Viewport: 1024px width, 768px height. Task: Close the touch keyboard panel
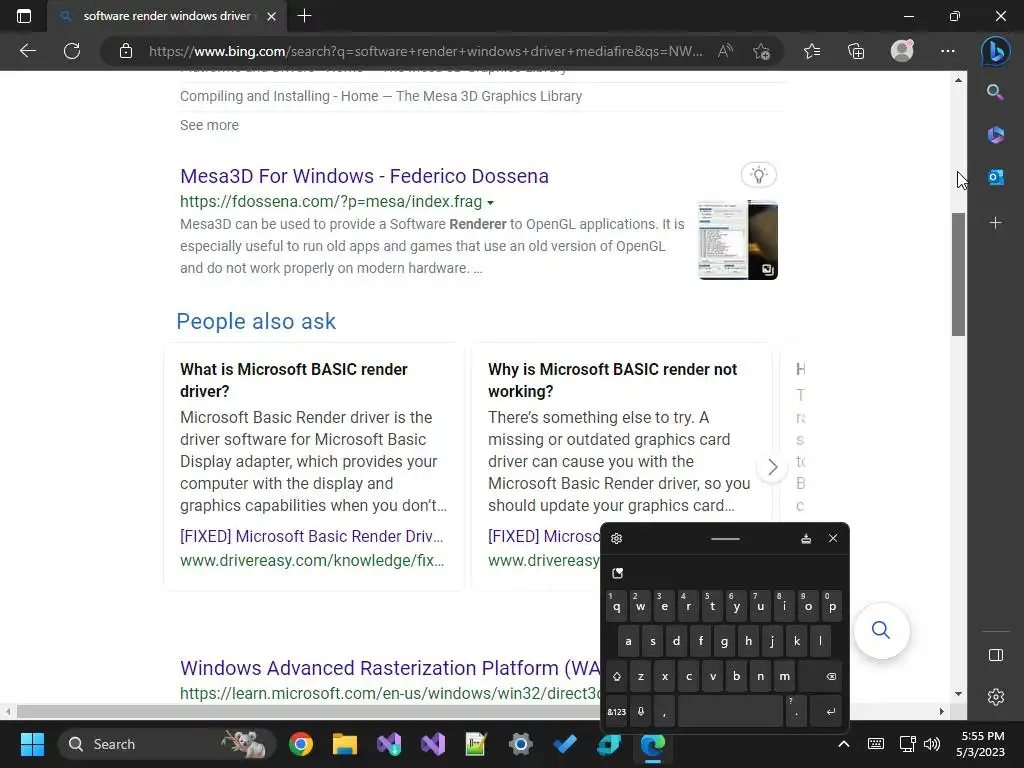833,538
